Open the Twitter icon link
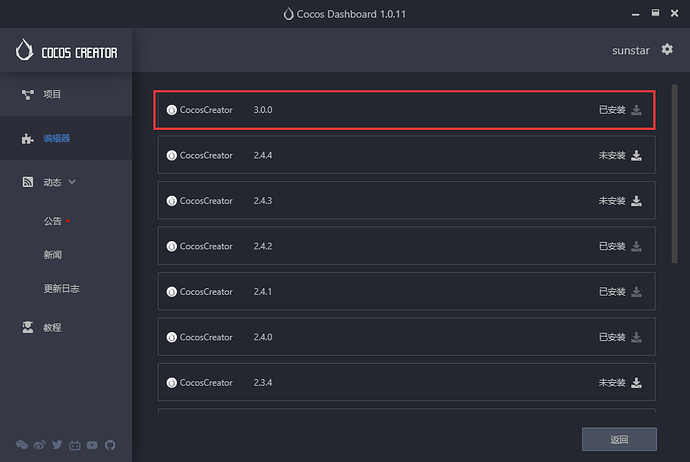This screenshot has width=690, height=462. (x=57, y=445)
